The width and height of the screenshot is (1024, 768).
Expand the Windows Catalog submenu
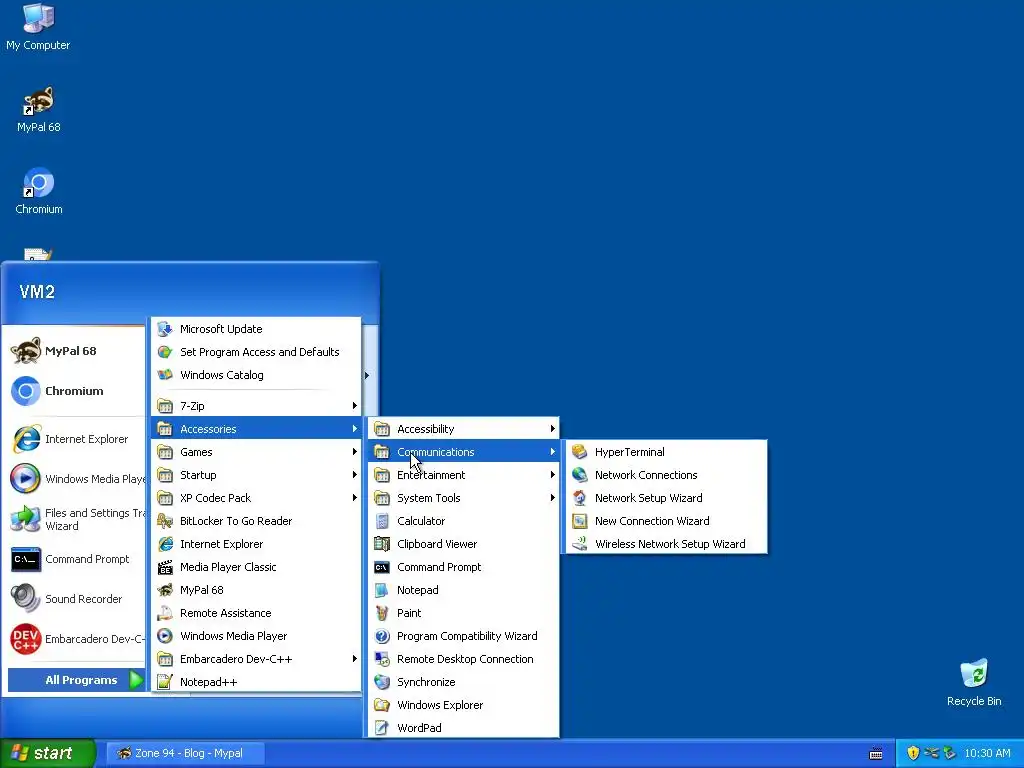[256, 375]
